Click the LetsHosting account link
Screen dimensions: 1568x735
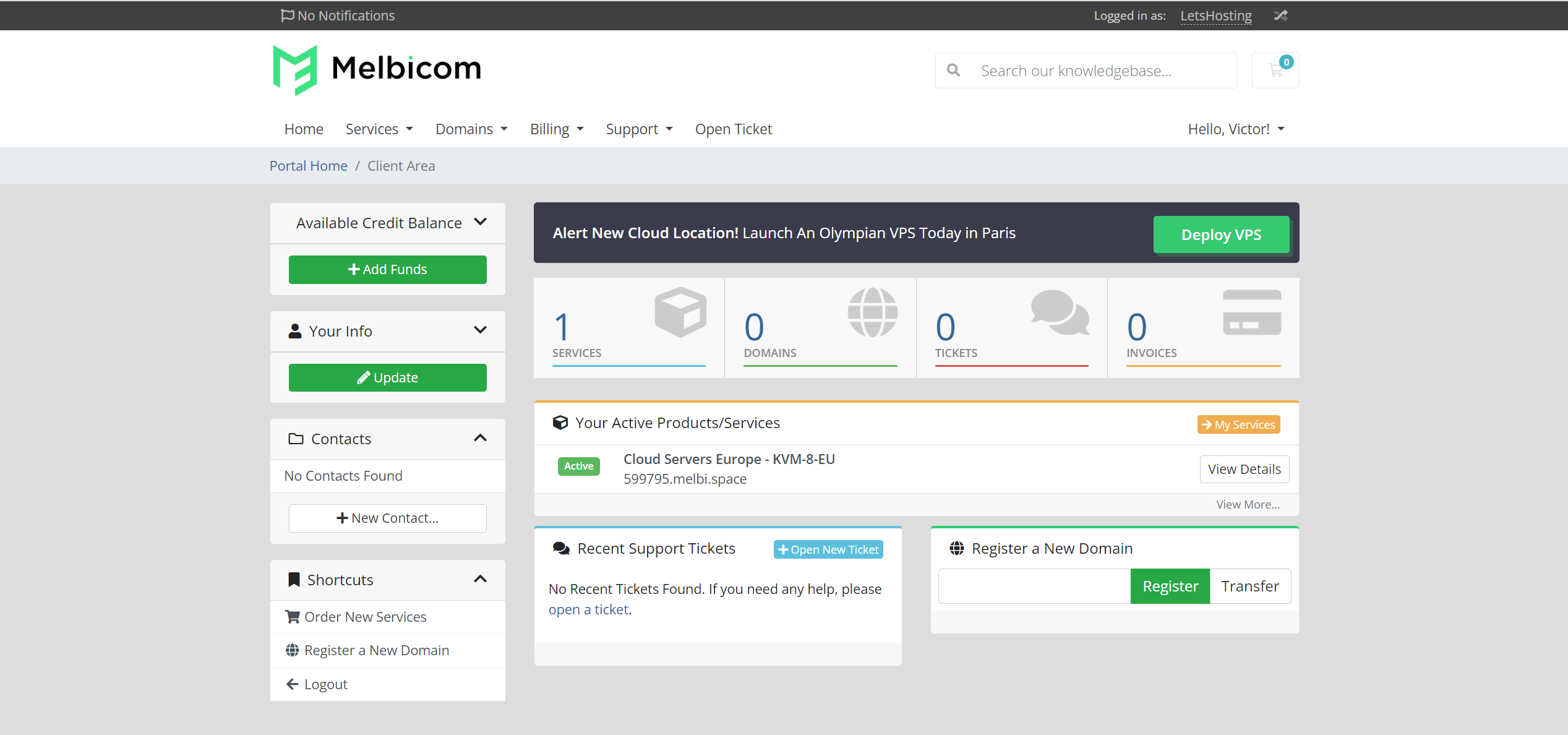pyautogui.click(x=1215, y=15)
